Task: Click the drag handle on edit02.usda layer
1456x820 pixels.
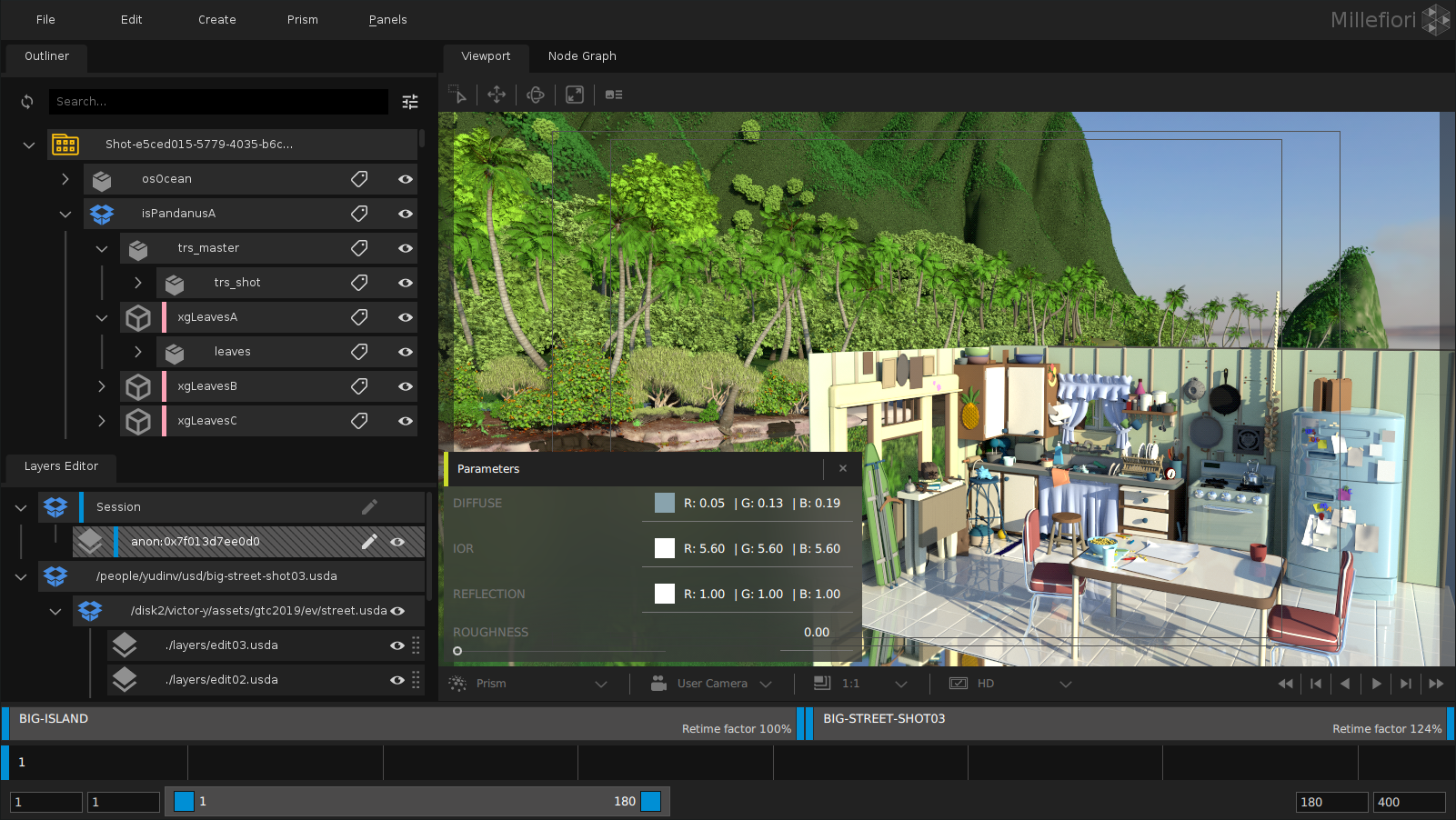Action: coord(416,680)
